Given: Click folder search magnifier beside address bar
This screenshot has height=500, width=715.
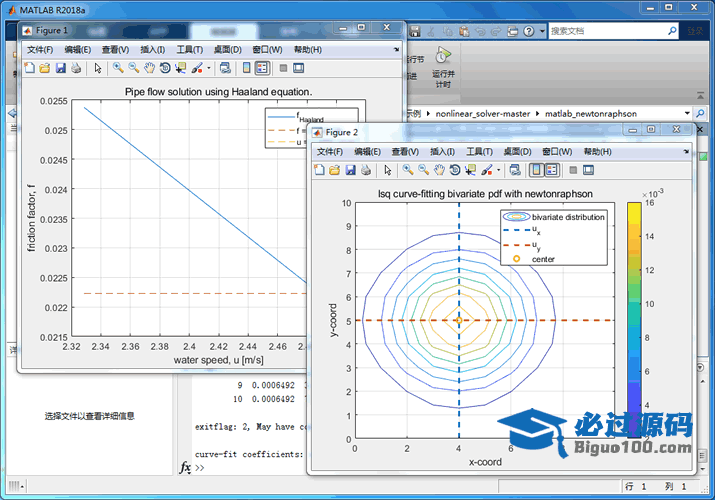Looking at the screenshot, I should 700,113.
